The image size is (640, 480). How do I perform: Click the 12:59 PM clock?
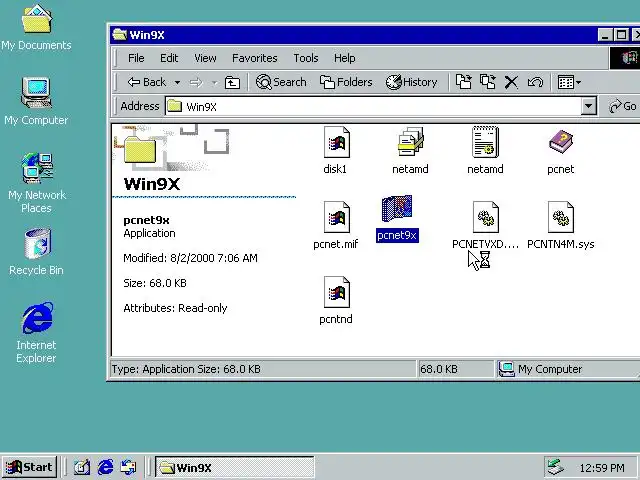tap(602, 468)
